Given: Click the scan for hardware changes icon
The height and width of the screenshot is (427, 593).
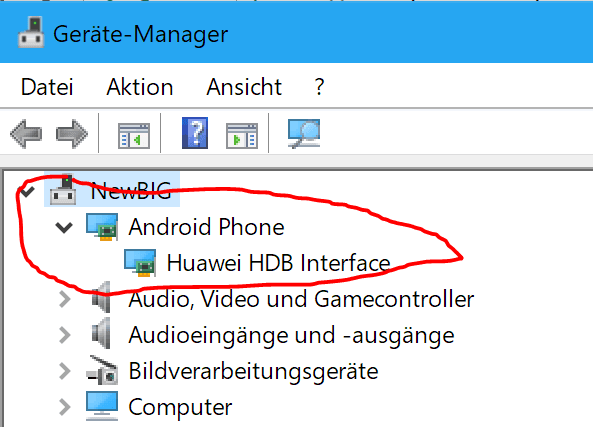Looking at the screenshot, I should (304, 134).
